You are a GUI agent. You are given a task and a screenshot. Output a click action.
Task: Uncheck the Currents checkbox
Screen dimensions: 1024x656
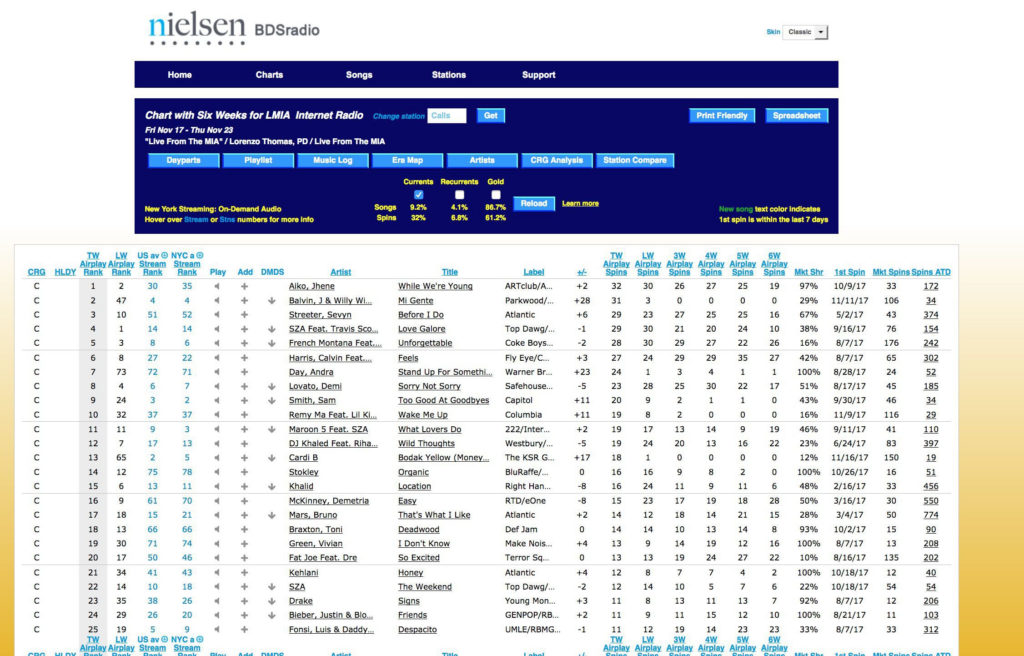[x=419, y=195]
